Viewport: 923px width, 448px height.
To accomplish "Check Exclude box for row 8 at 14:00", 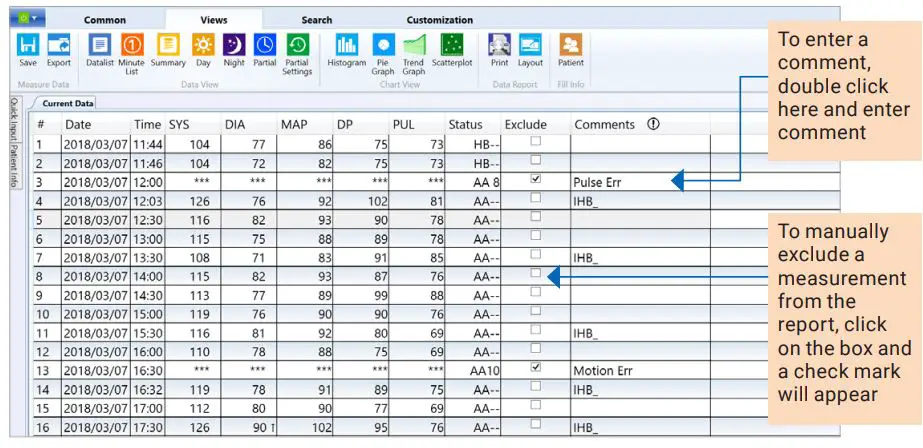I will tap(535, 273).
